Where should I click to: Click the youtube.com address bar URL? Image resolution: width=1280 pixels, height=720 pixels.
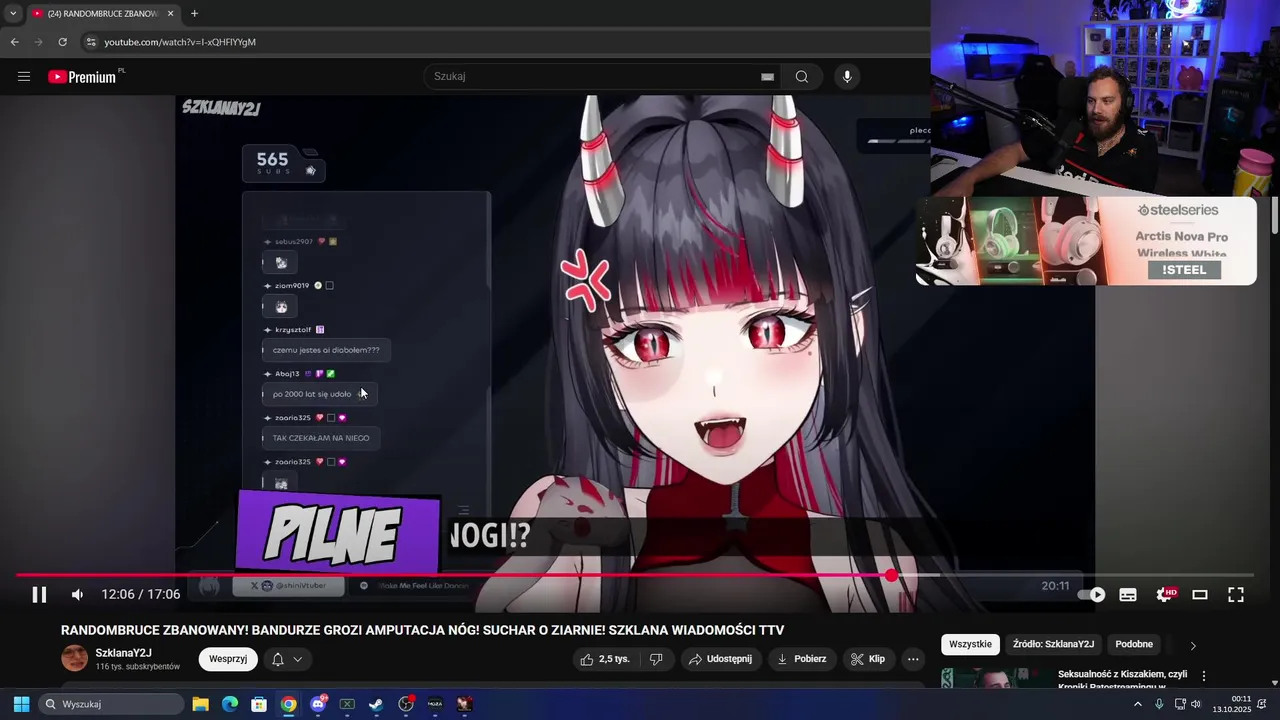tap(180, 42)
